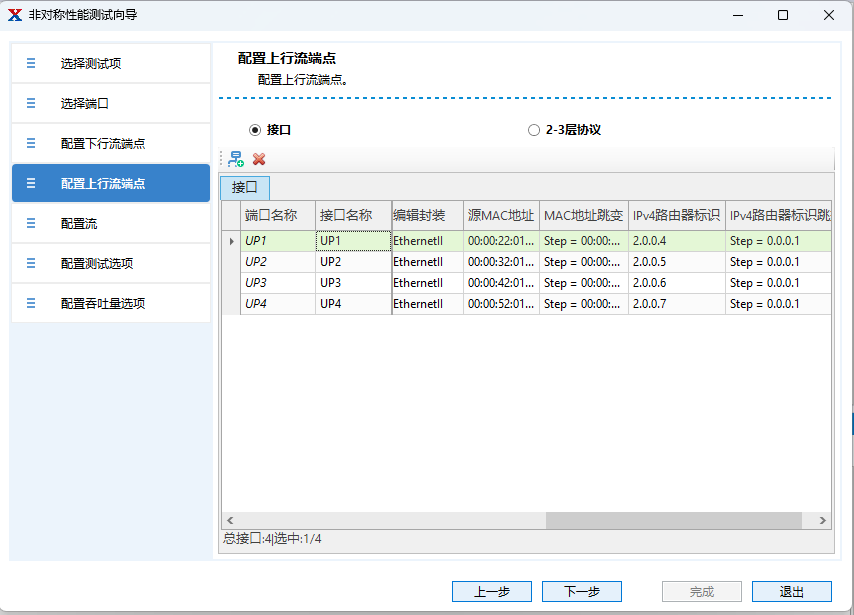Click the add interface icon in toolbar

[236, 159]
